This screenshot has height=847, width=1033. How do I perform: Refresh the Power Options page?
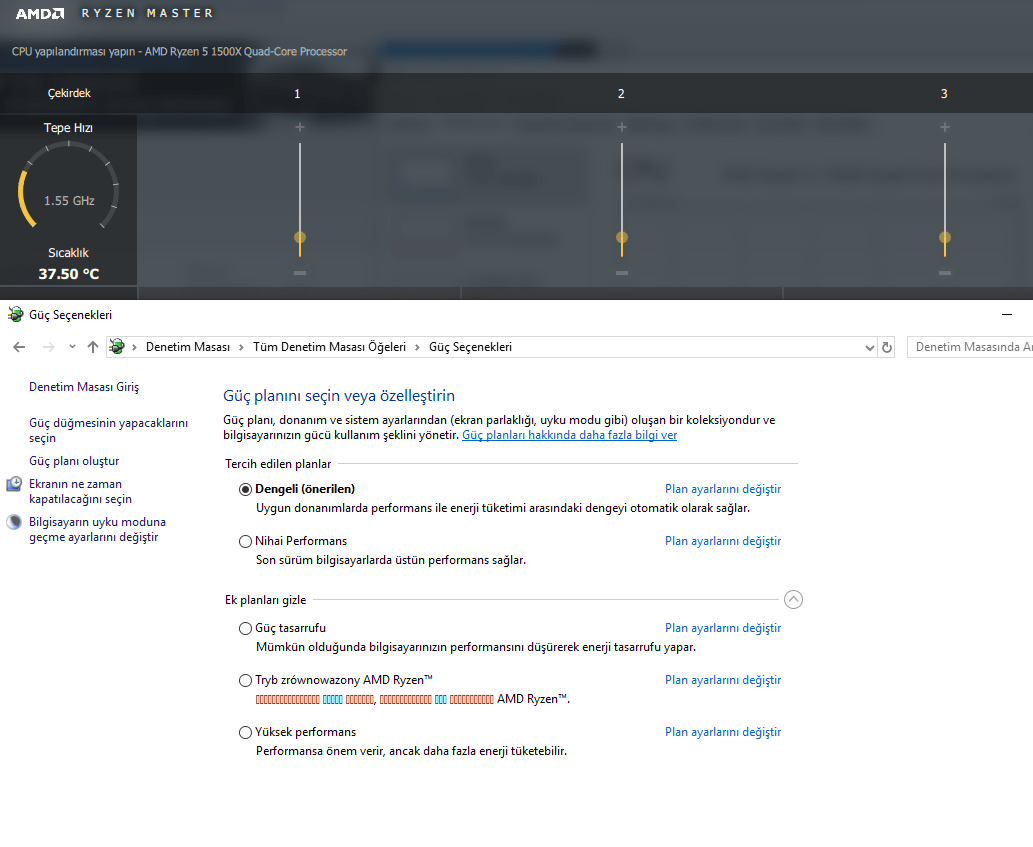(x=887, y=347)
